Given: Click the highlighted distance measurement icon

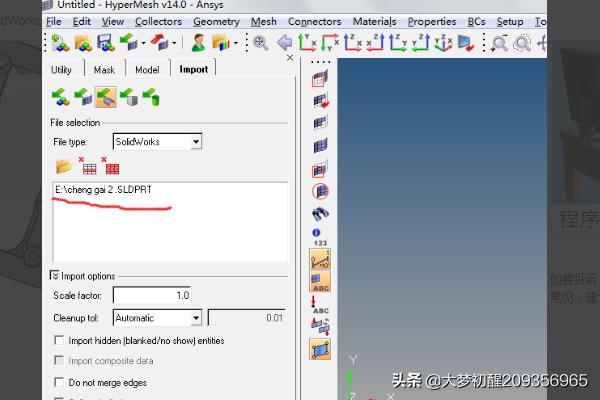Looking at the screenshot, I should tap(320, 259).
